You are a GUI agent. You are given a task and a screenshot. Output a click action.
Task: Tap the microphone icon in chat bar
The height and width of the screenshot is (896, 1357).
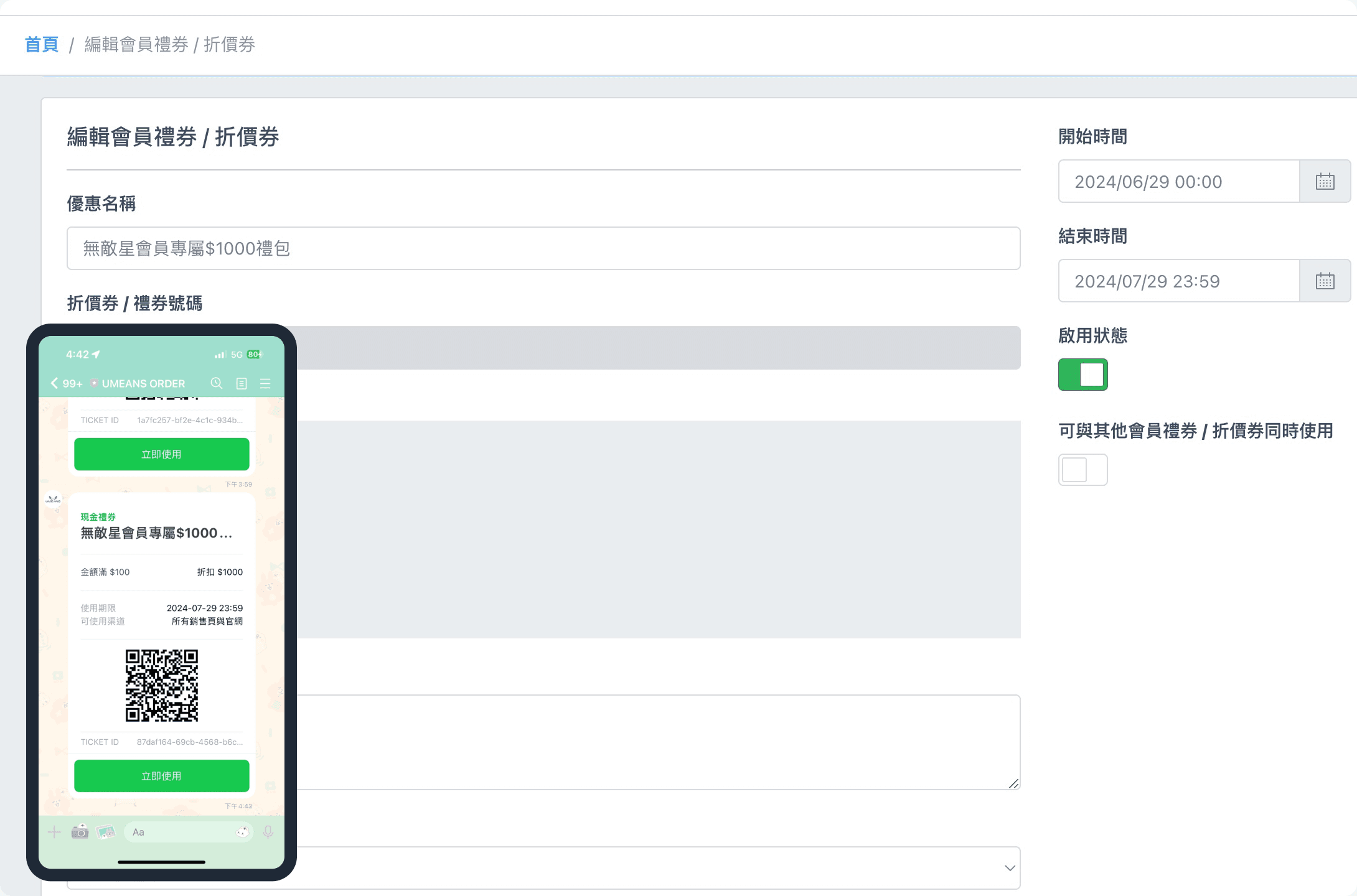click(268, 832)
